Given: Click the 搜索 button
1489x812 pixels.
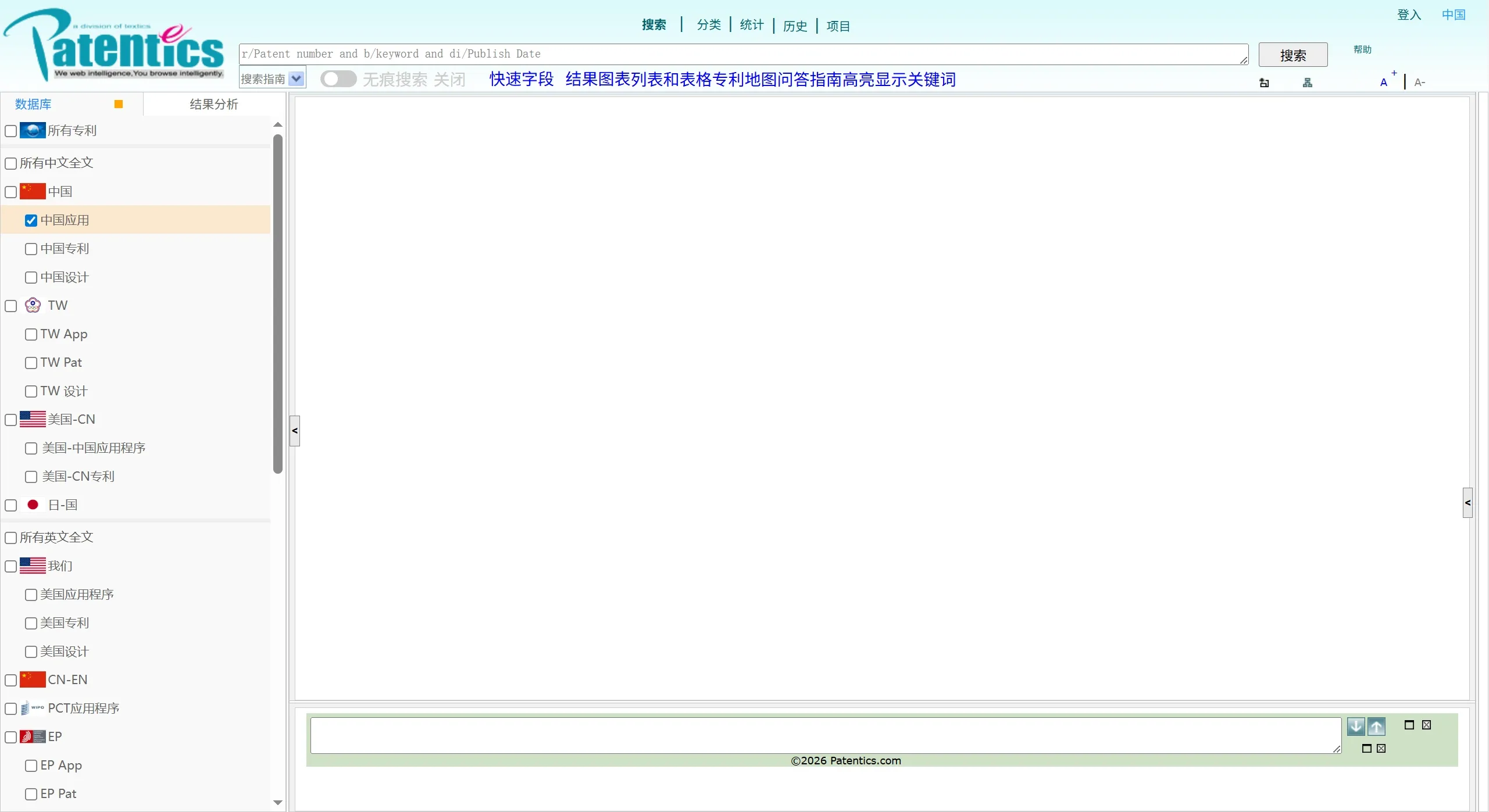Looking at the screenshot, I should coord(1293,55).
